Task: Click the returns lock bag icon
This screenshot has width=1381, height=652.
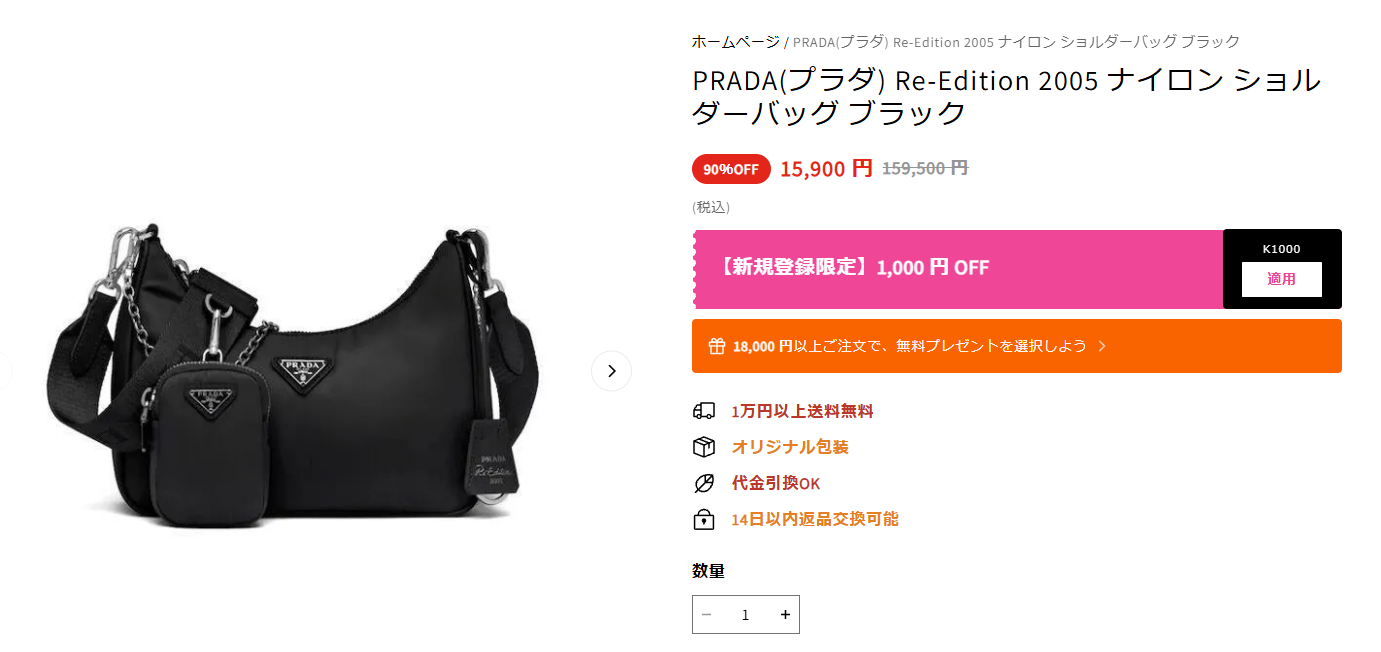Action: tap(704, 519)
